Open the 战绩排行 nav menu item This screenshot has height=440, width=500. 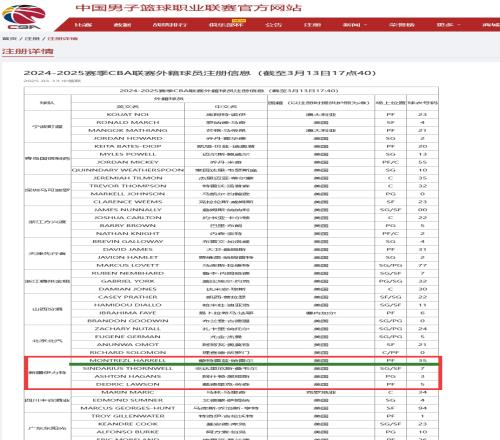170,25
